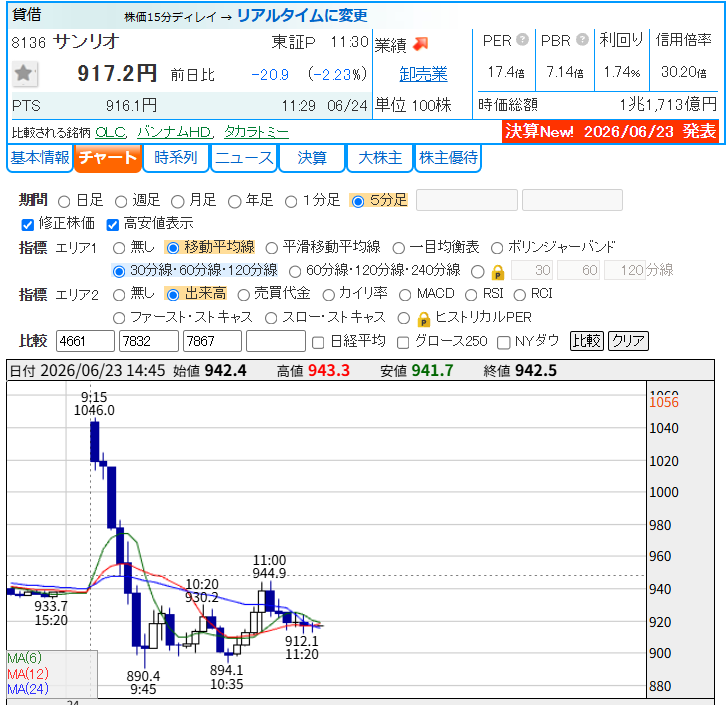Select 出来高 indicator
Image resolution: width=726 pixels, height=705 pixels.
pyautogui.click(x=173, y=295)
